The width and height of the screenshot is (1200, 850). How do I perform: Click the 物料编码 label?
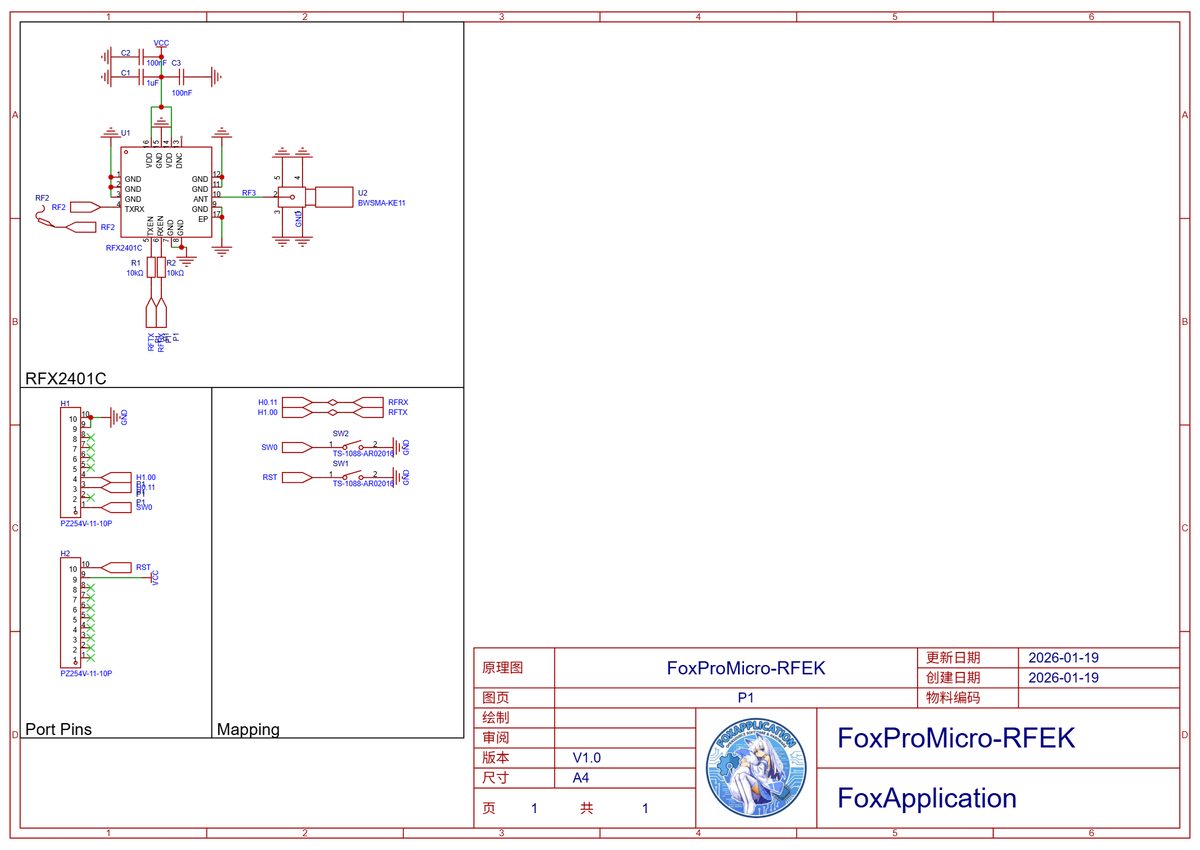(x=953, y=697)
